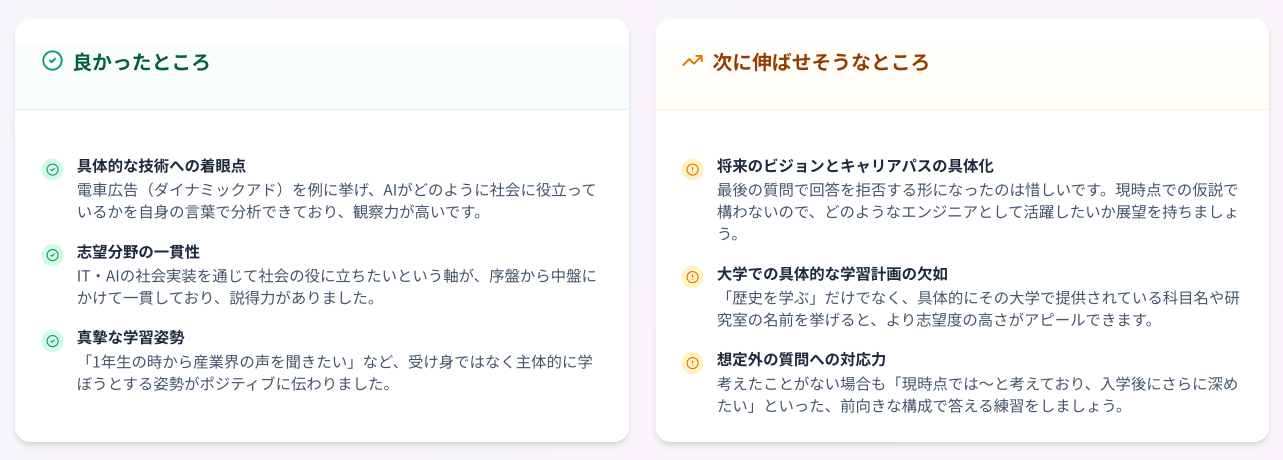This screenshot has width=1283, height=460.
Task: Click the 良かったところ card heading
Action: [x=141, y=62]
